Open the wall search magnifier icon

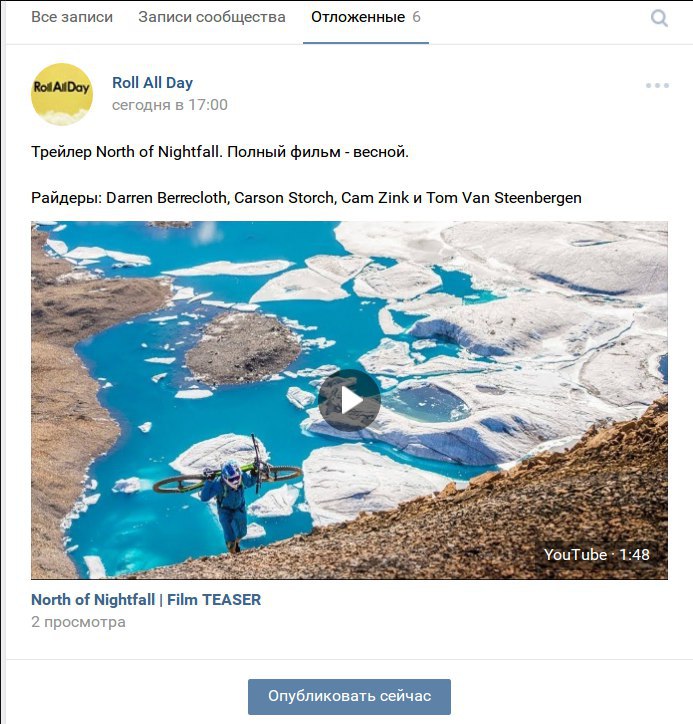(x=659, y=18)
